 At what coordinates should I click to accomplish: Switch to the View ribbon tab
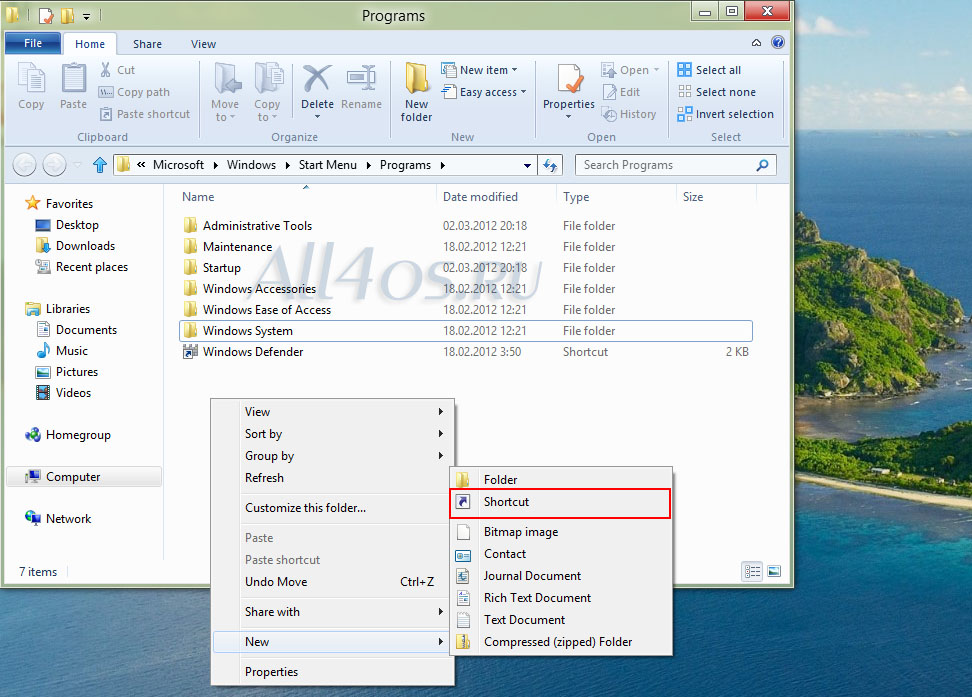(203, 44)
